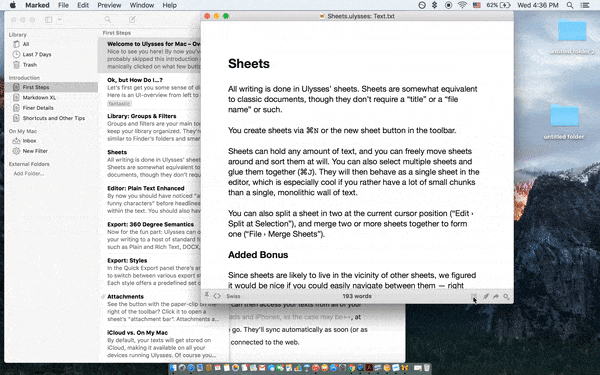
Task: Open the 'Sheets' sheet in list
Action: [x=150, y=163]
